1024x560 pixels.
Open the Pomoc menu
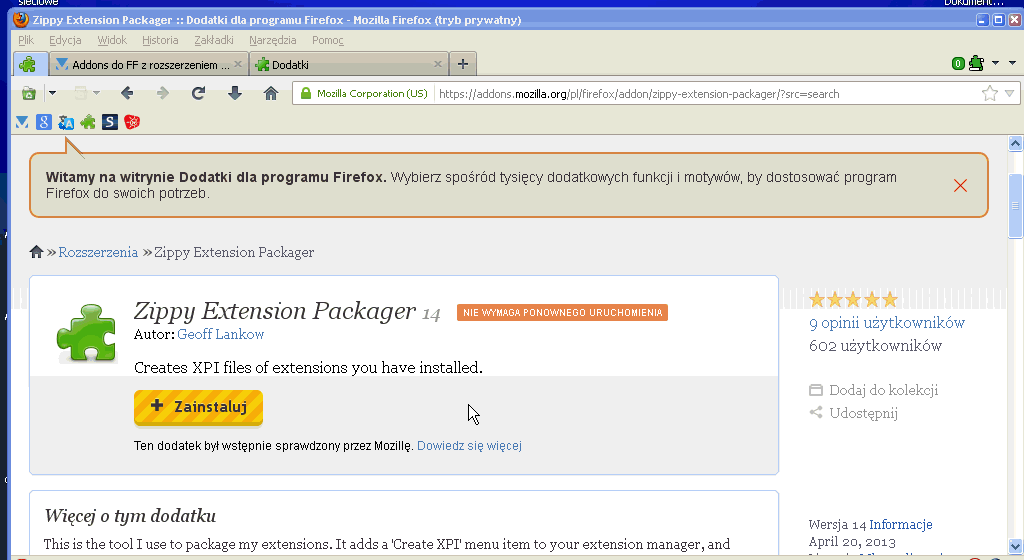pos(327,40)
